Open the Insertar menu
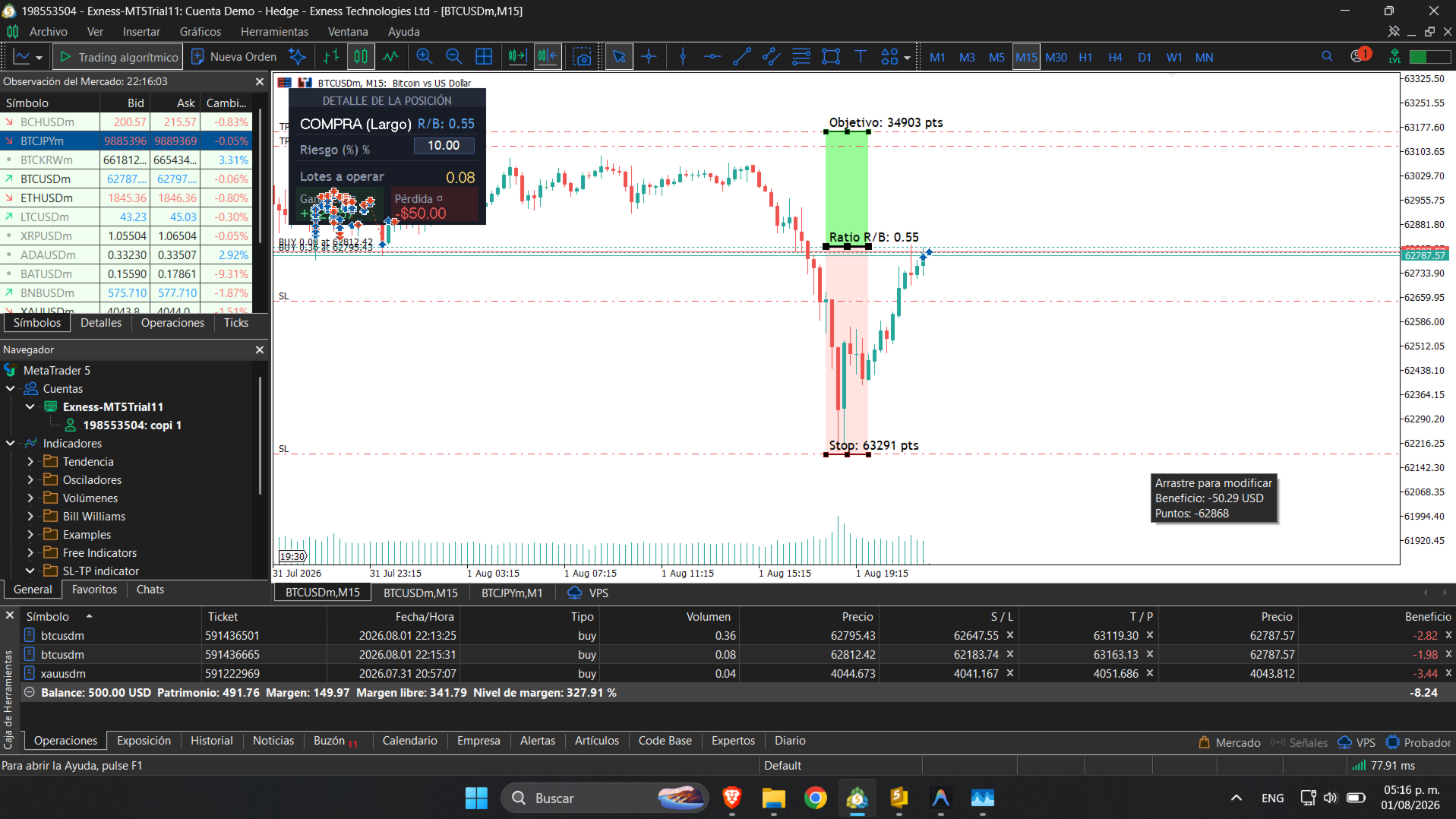 coord(141,32)
